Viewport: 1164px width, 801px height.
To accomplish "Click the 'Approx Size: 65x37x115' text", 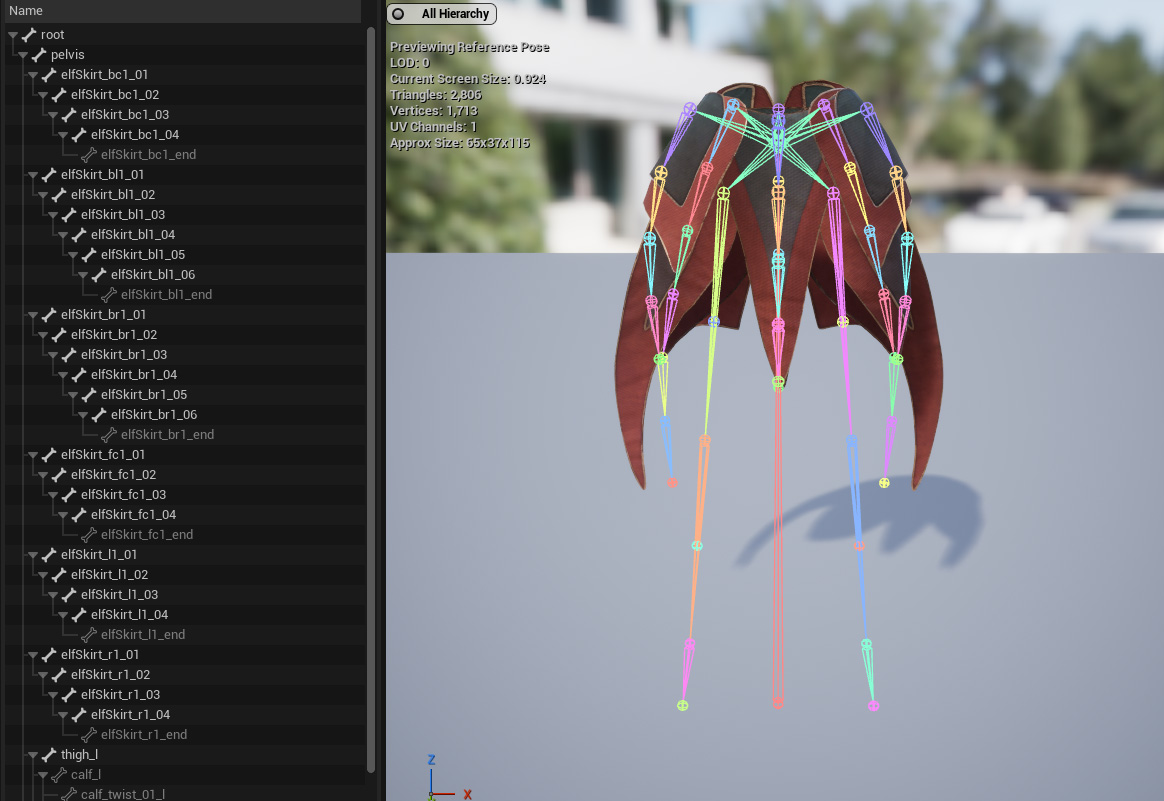I will click(460, 143).
